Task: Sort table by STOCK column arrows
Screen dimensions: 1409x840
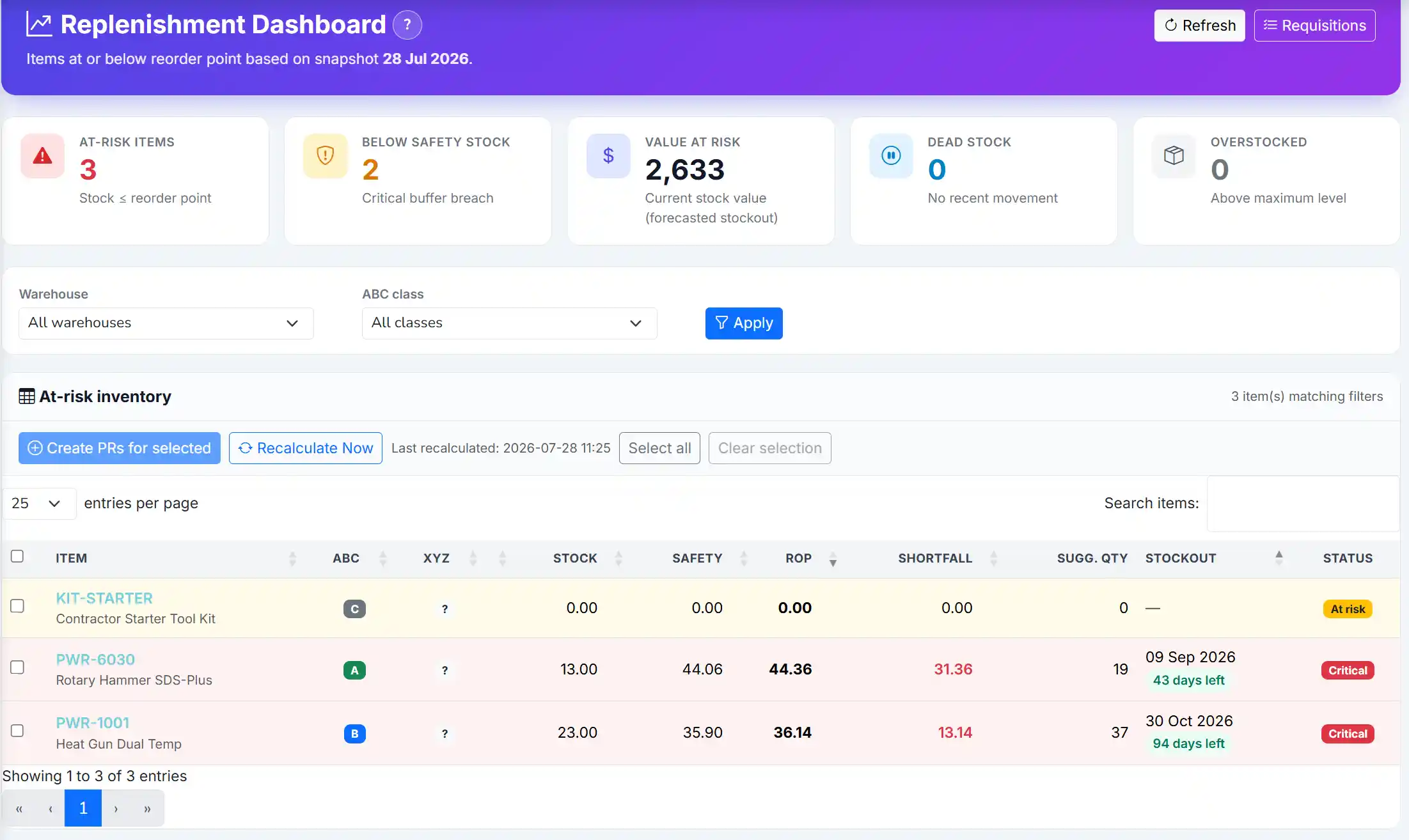Action: pos(618,559)
